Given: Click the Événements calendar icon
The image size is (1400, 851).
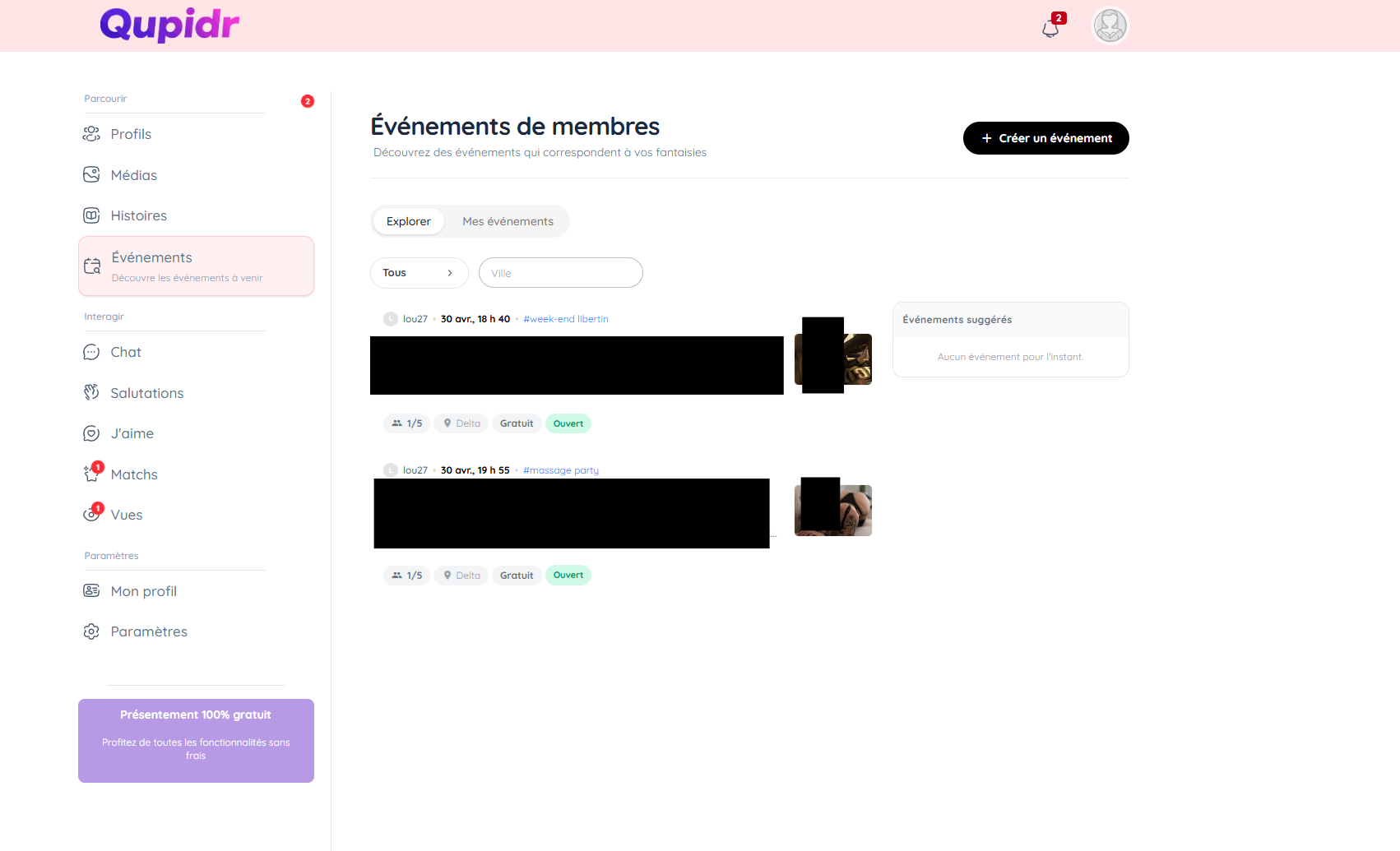Looking at the screenshot, I should click(x=92, y=265).
